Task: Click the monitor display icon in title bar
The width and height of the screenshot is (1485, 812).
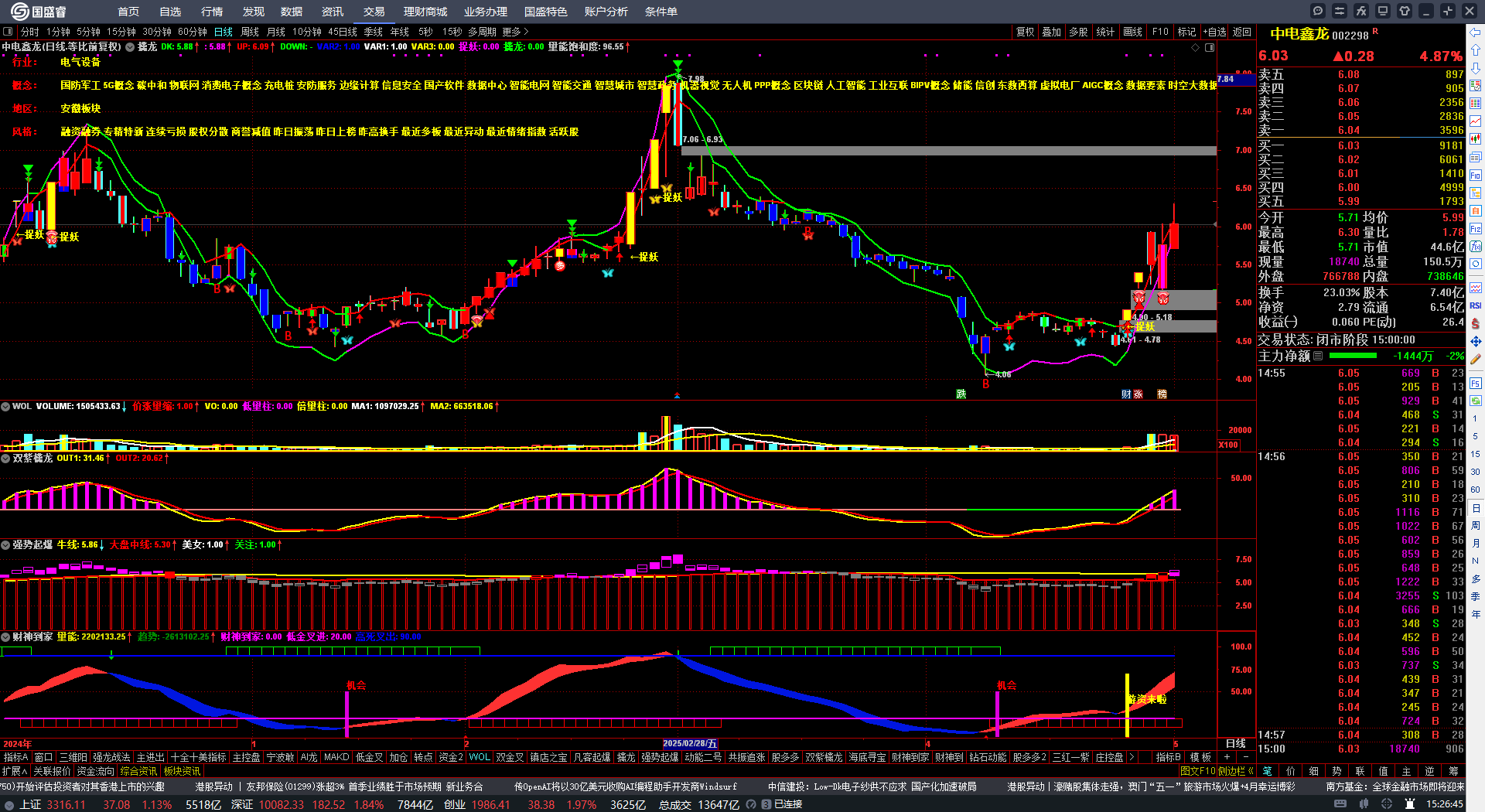Action: [1383, 11]
